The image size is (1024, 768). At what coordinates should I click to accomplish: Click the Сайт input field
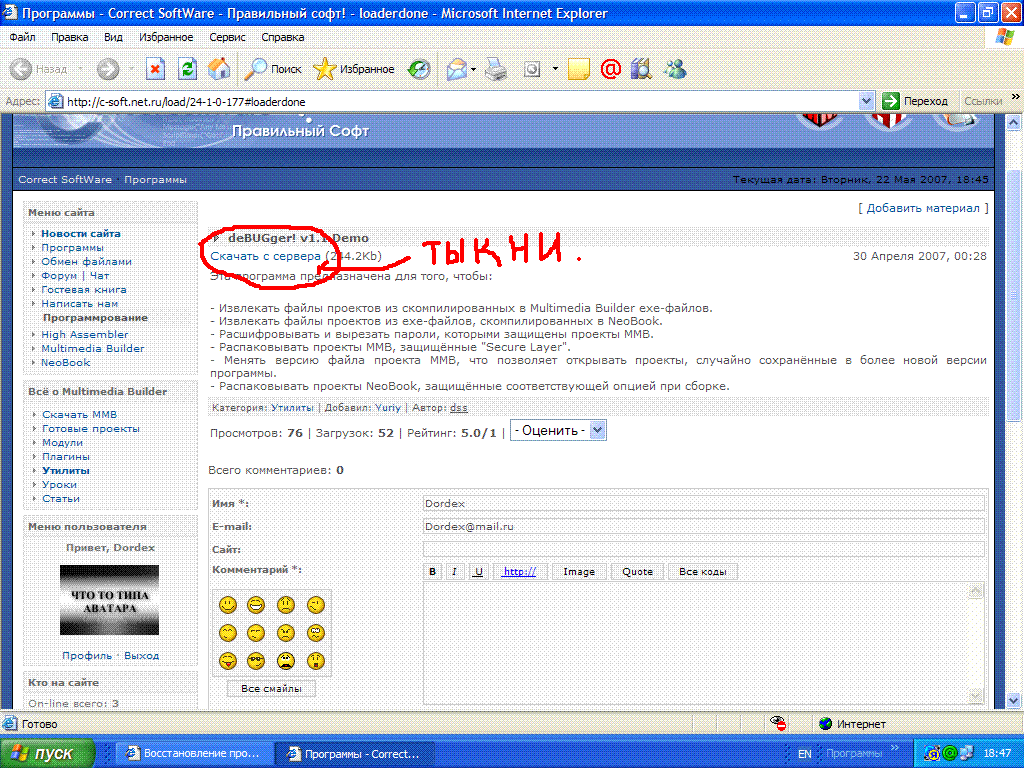(x=703, y=549)
